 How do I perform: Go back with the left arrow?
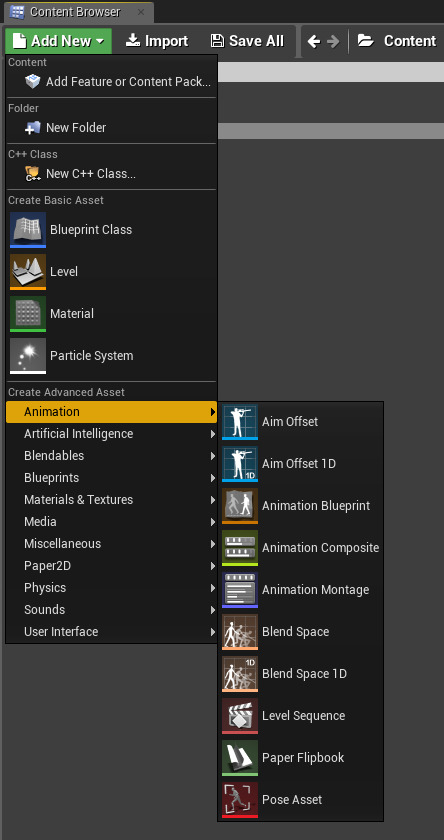[x=314, y=41]
